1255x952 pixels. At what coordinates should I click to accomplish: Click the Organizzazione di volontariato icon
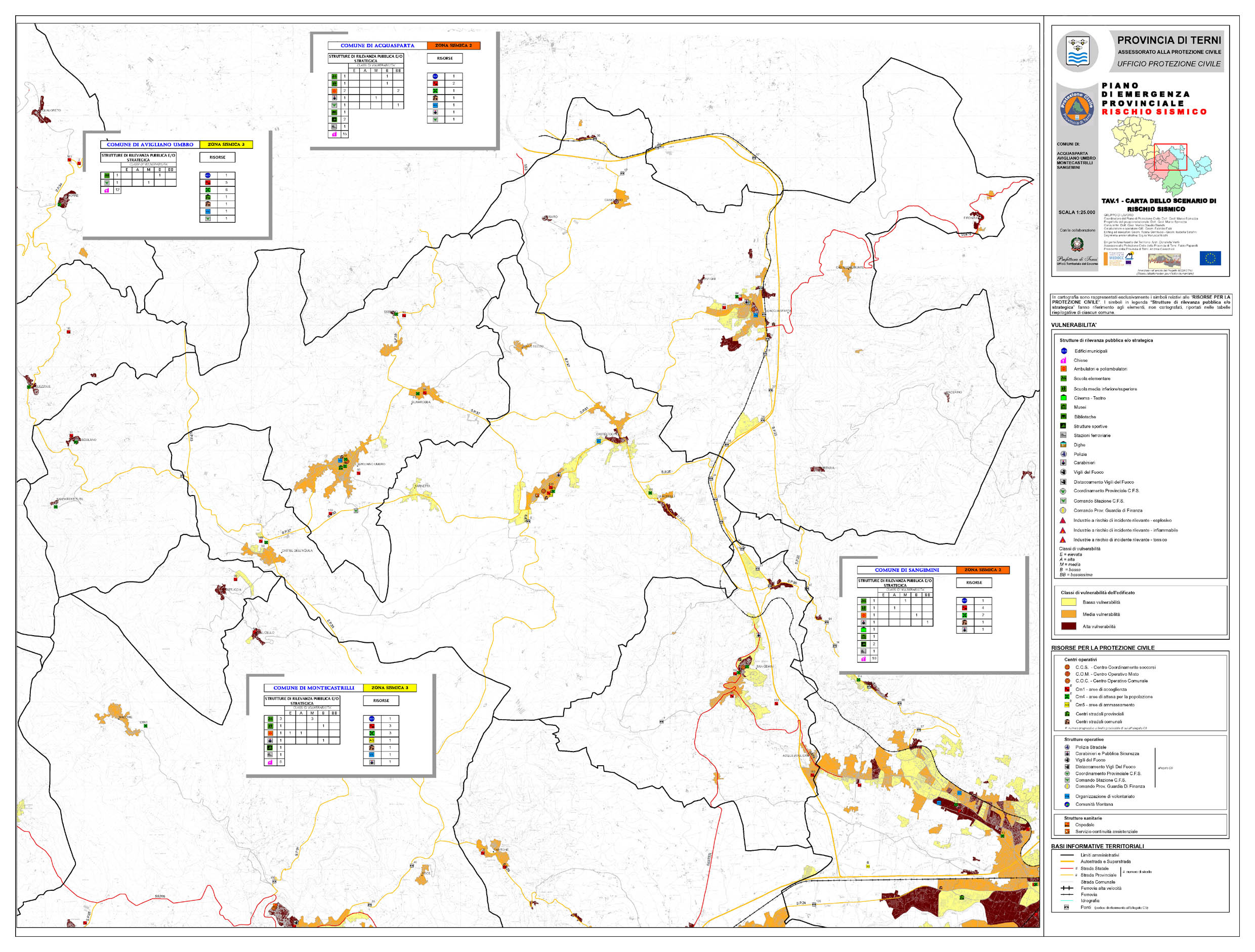[x=1067, y=797]
